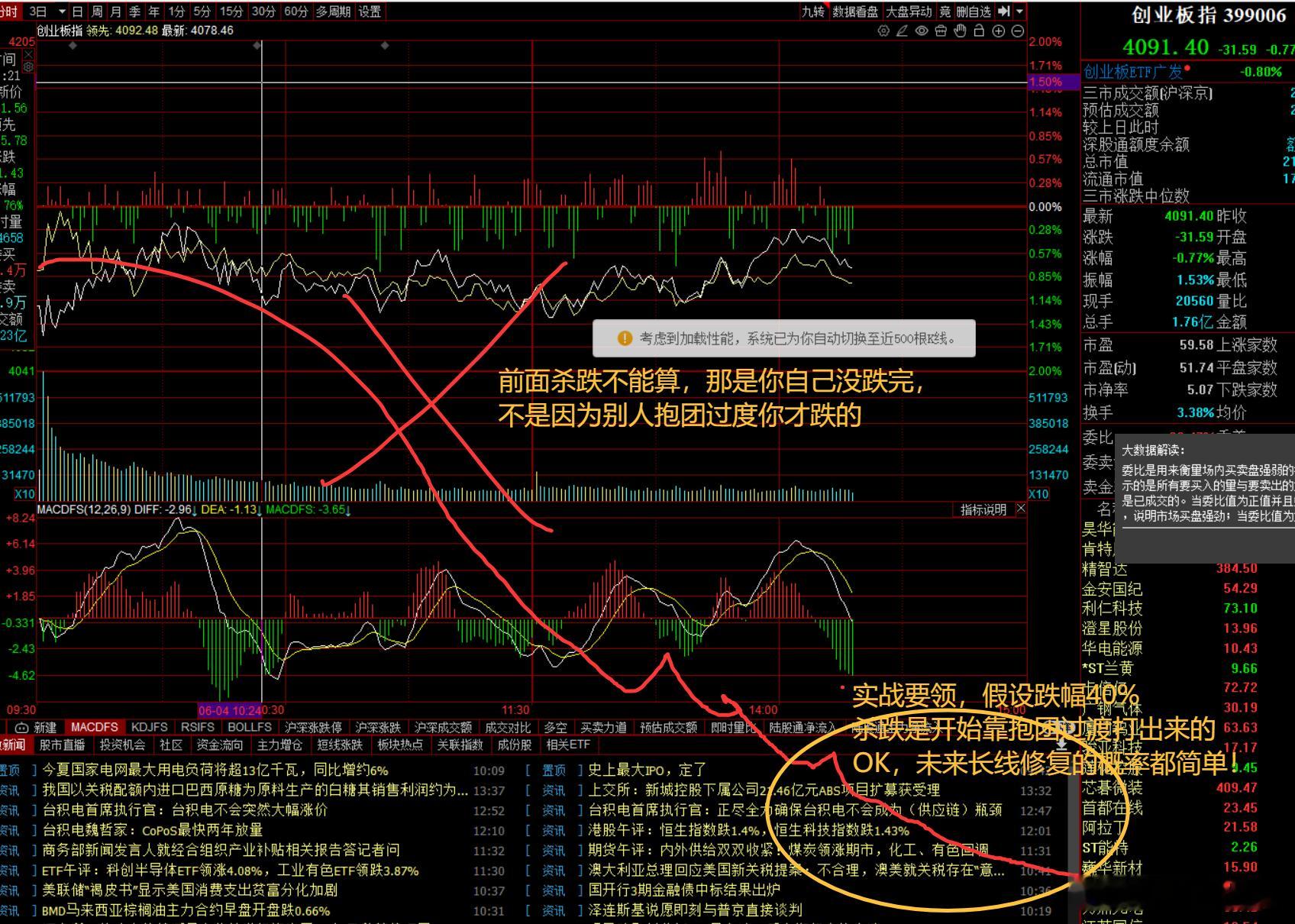Screen dimensions: 1295x924
Task: Zoom in with the plus circle icon
Action: [998, 31]
